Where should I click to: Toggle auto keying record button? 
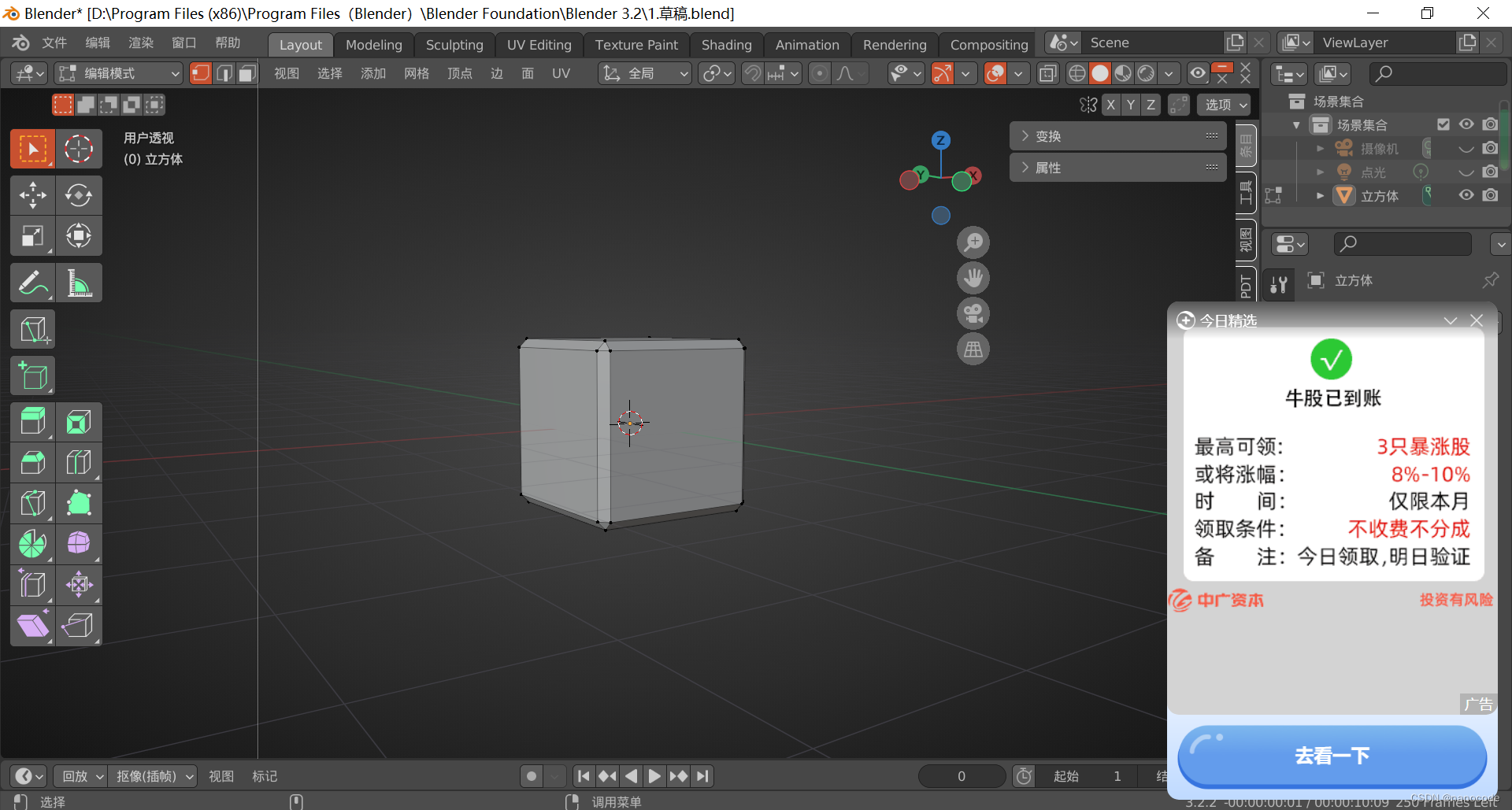(x=532, y=776)
